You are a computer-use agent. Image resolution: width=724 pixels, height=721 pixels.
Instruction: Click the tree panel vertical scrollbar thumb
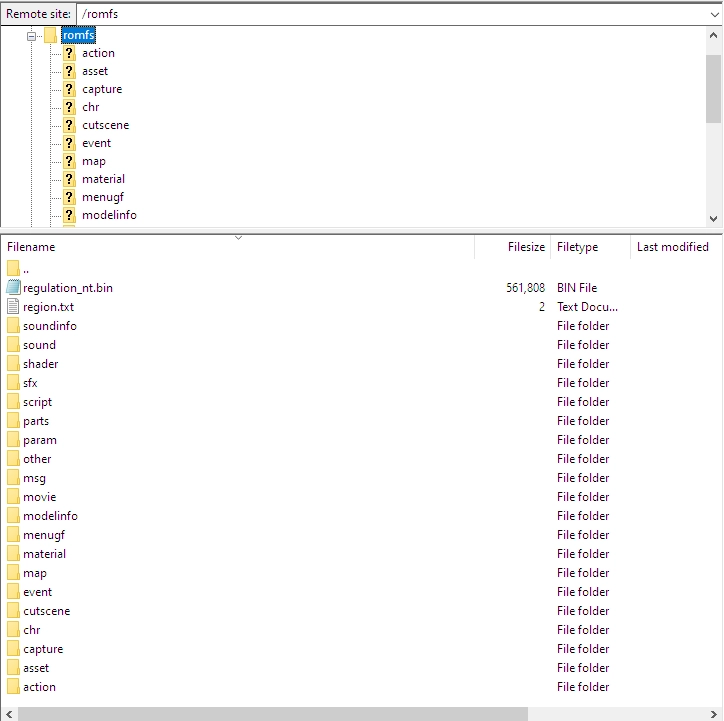click(713, 89)
